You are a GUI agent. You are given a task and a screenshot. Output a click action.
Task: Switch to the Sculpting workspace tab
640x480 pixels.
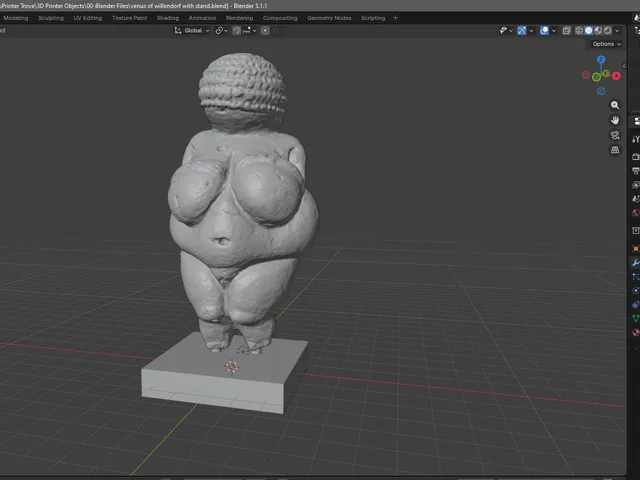click(x=51, y=18)
